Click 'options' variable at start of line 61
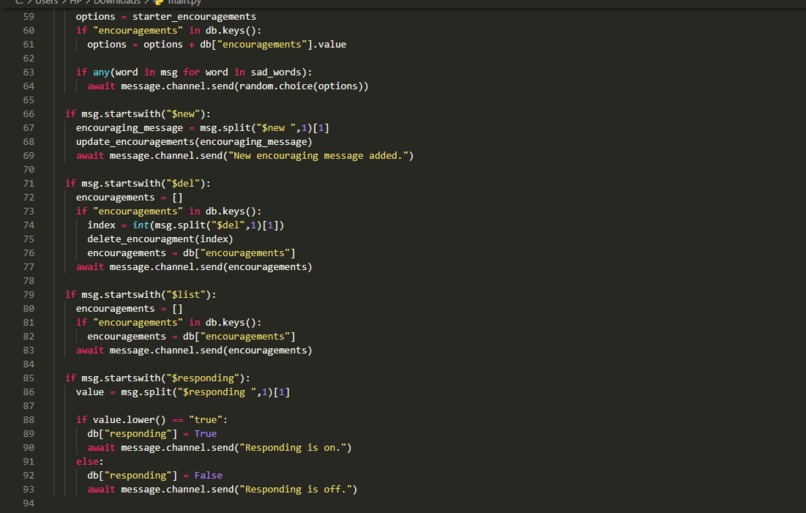Viewport: 806px width, 513px height. (107, 44)
